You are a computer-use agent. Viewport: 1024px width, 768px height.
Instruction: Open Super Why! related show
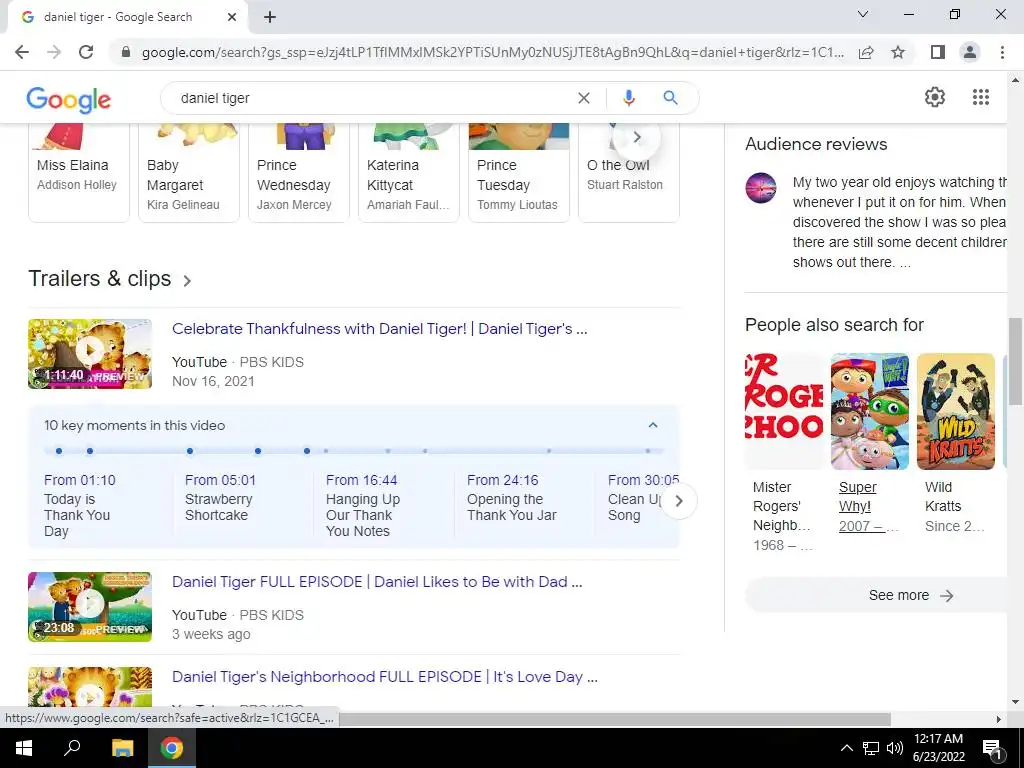869,444
